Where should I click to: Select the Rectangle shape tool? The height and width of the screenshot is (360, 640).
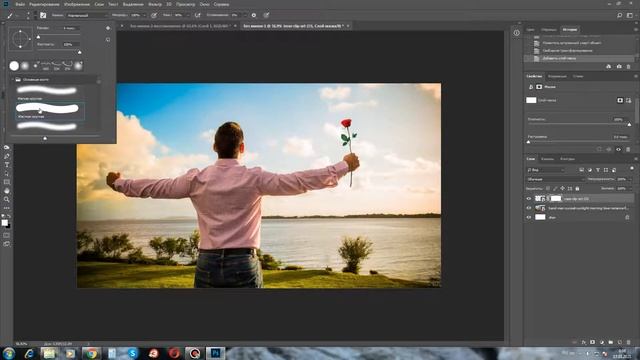pyautogui.click(x=7, y=182)
